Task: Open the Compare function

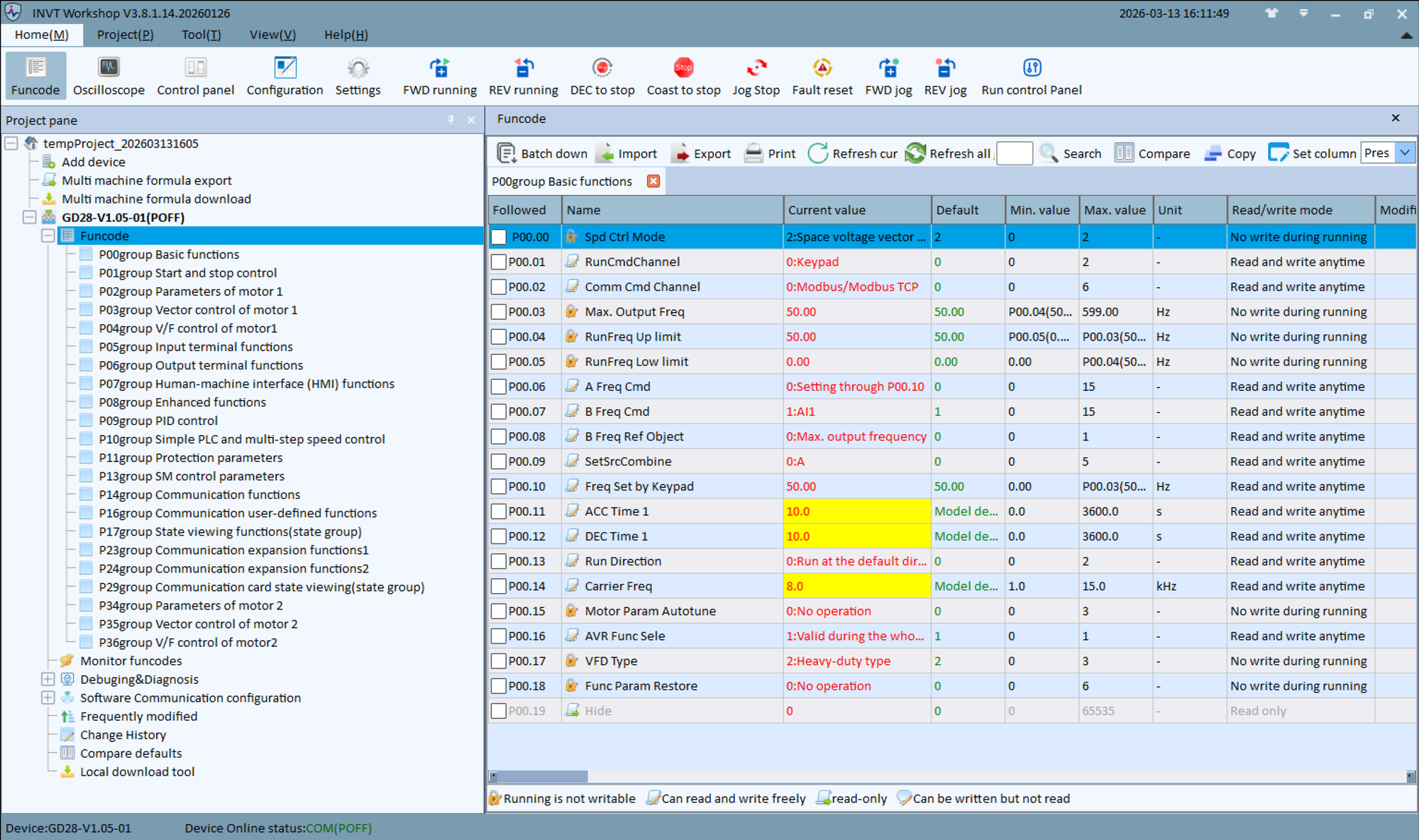Action: point(1152,153)
